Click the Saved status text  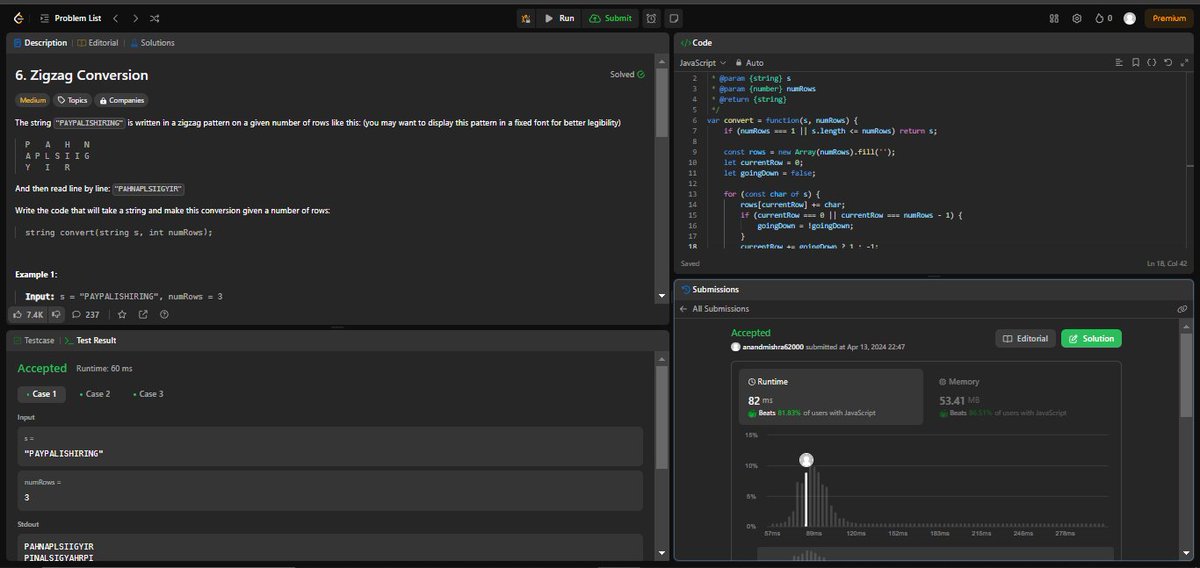click(689, 263)
